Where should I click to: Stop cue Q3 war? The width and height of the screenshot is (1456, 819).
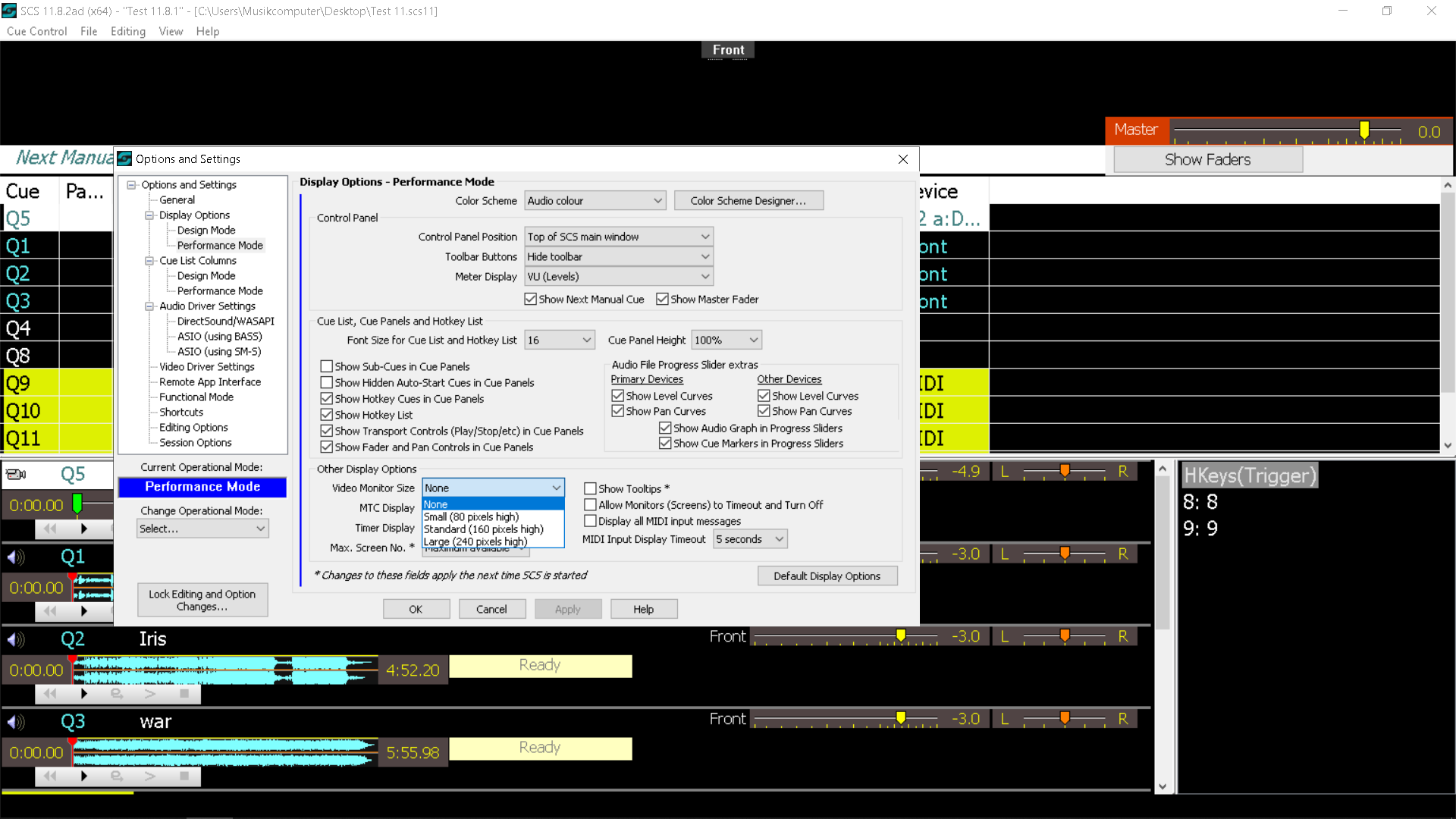184,776
